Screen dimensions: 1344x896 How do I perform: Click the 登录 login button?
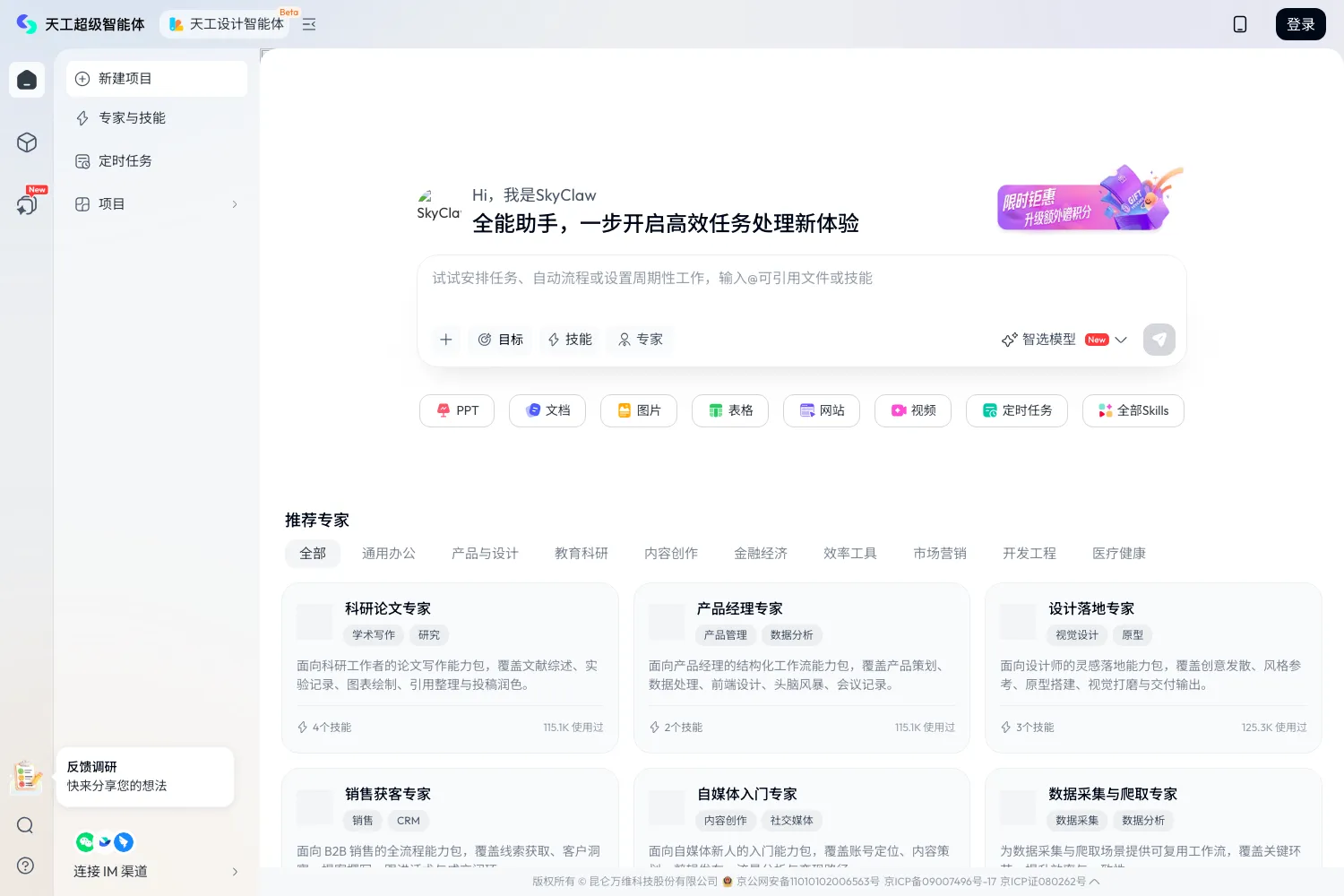(1300, 24)
